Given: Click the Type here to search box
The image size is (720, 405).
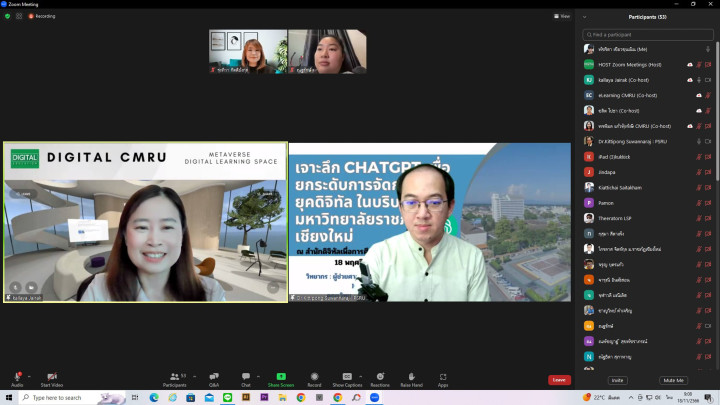Looking at the screenshot, I should pos(73,398).
